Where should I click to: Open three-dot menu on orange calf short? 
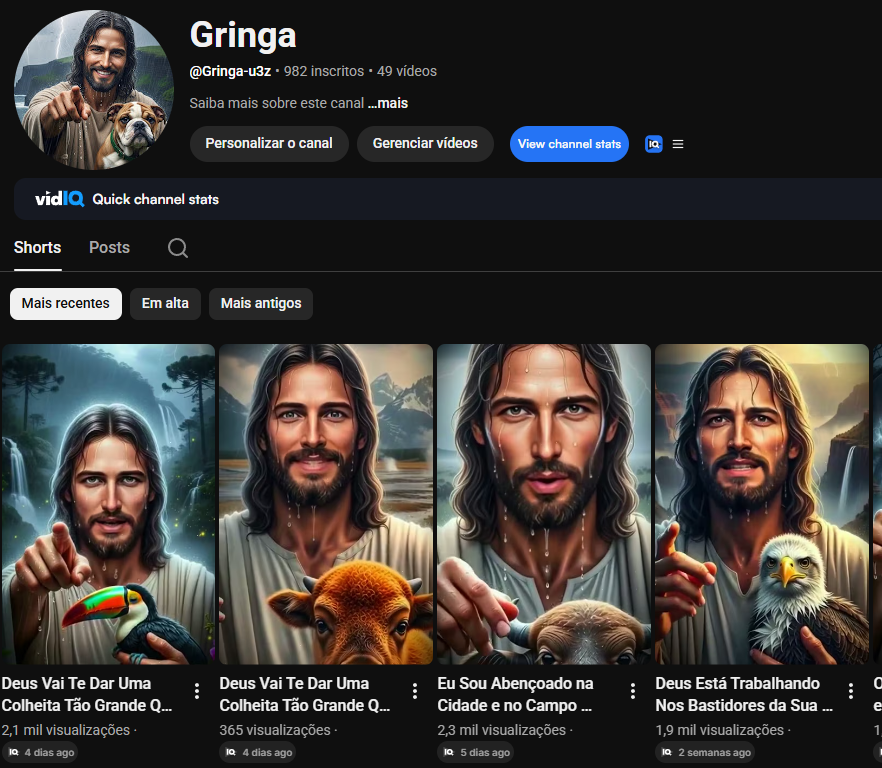coord(415,691)
